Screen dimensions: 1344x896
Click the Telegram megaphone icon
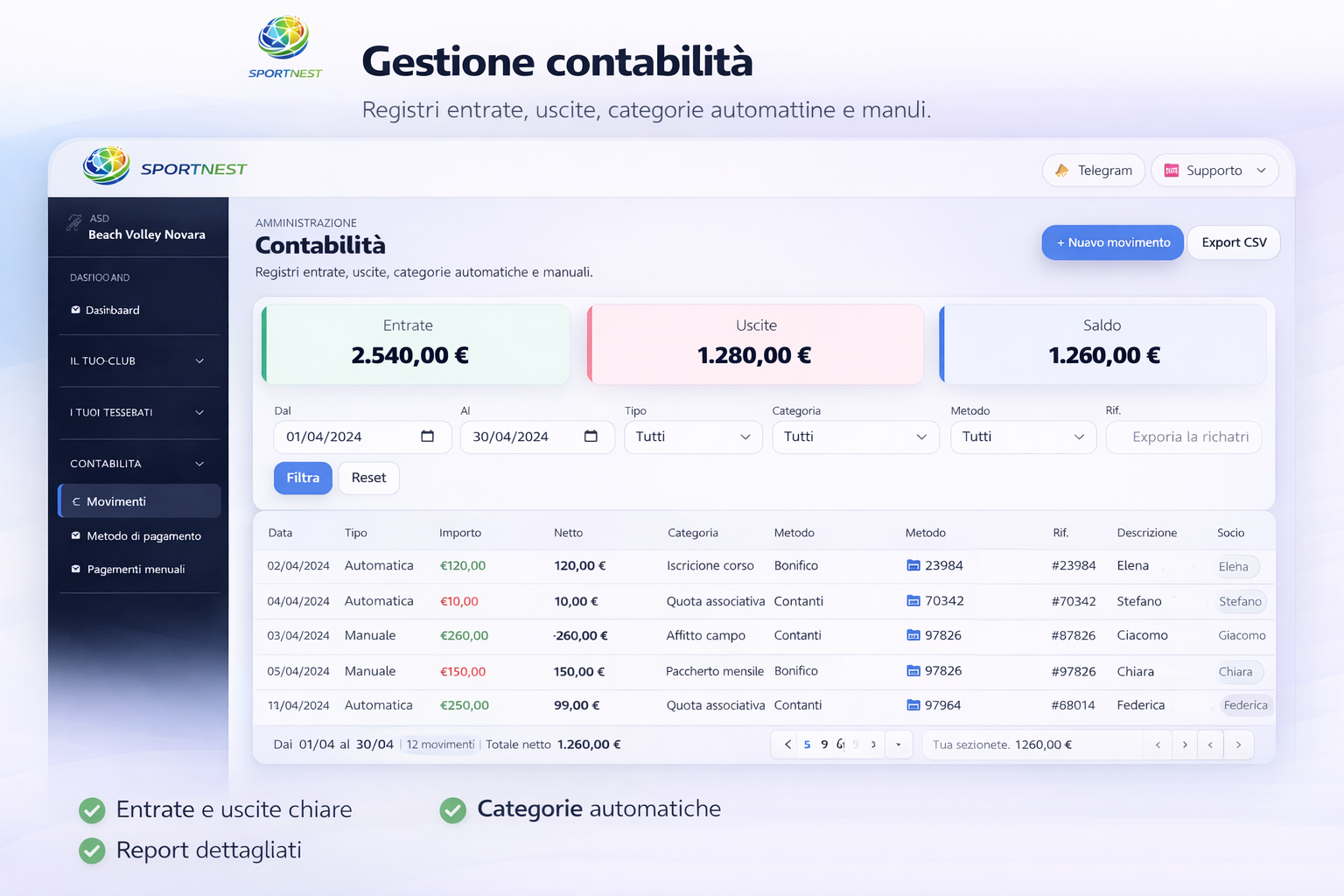click(1062, 170)
